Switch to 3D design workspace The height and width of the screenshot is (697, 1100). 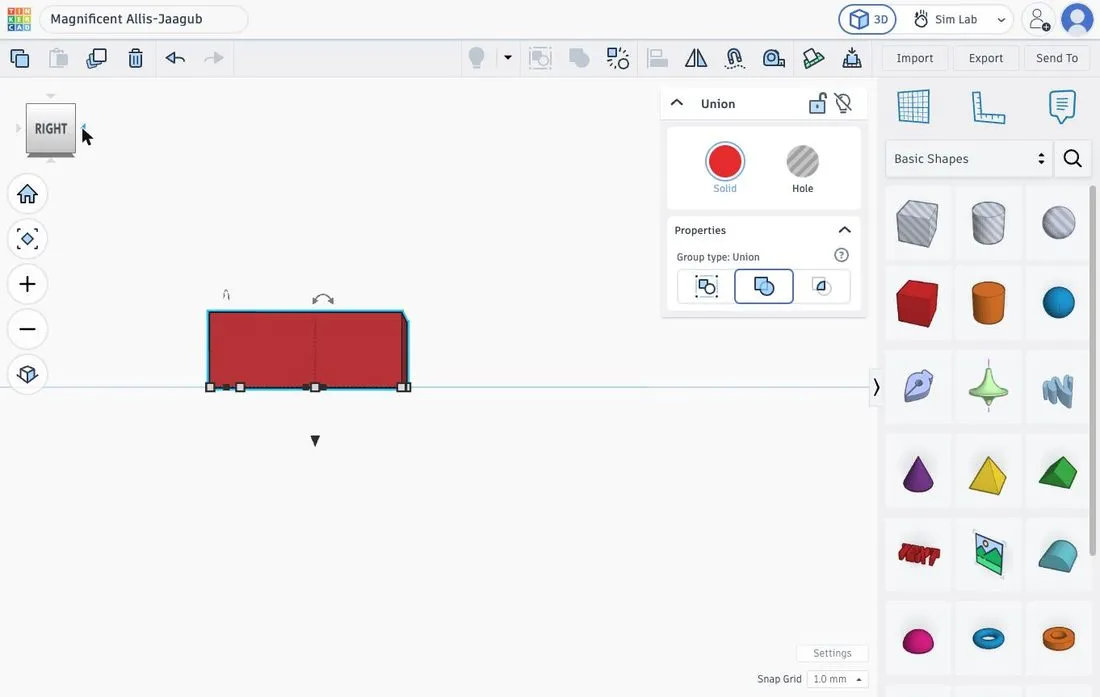[x=868, y=20]
